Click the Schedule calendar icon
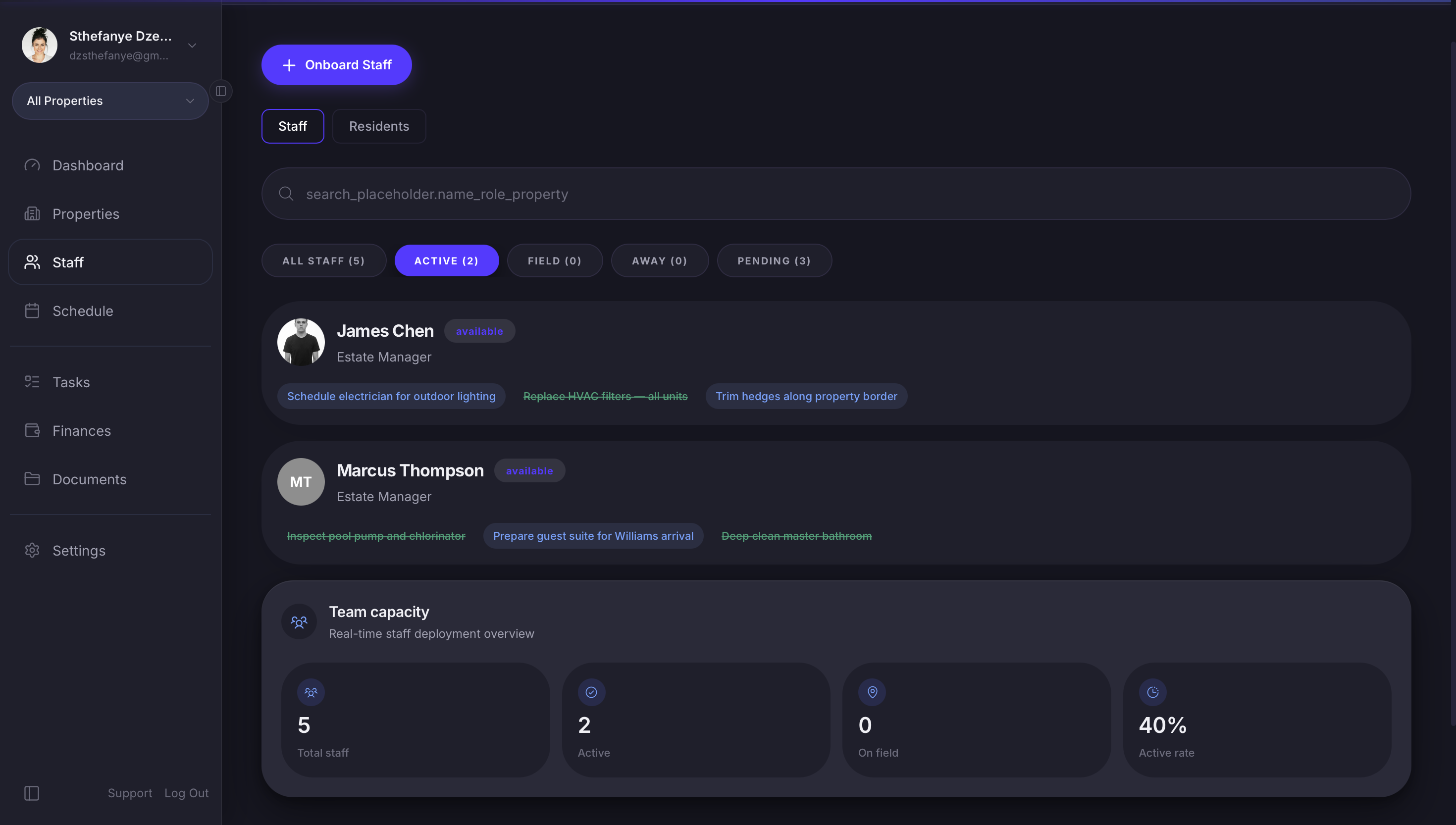 32,310
